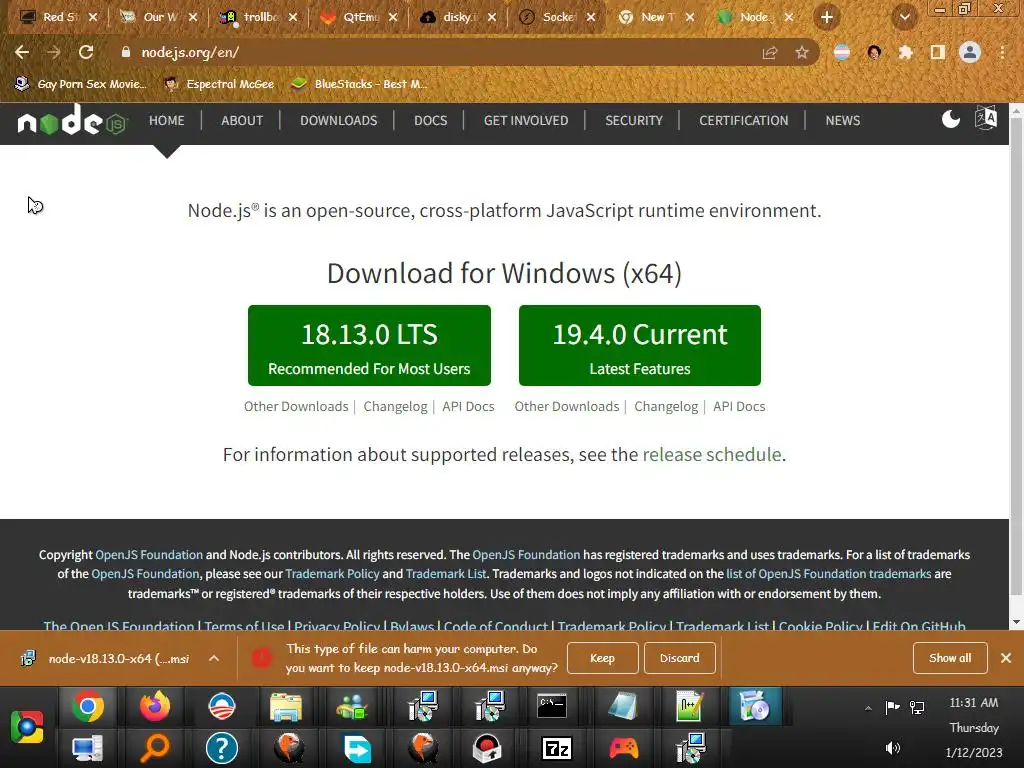Open the Espectral McGee bookmark
Image resolution: width=1024 pixels, height=768 pixels.
coord(219,84)
